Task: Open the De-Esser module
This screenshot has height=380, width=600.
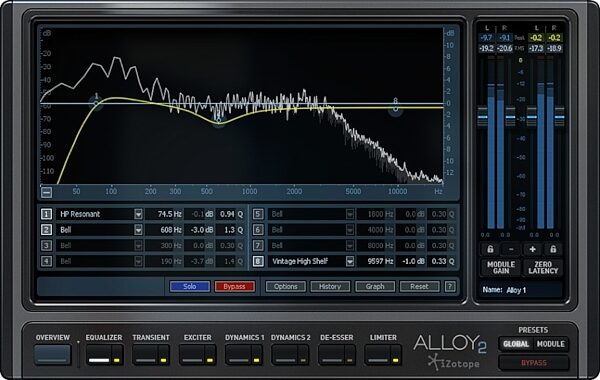Action: point(332,355)
